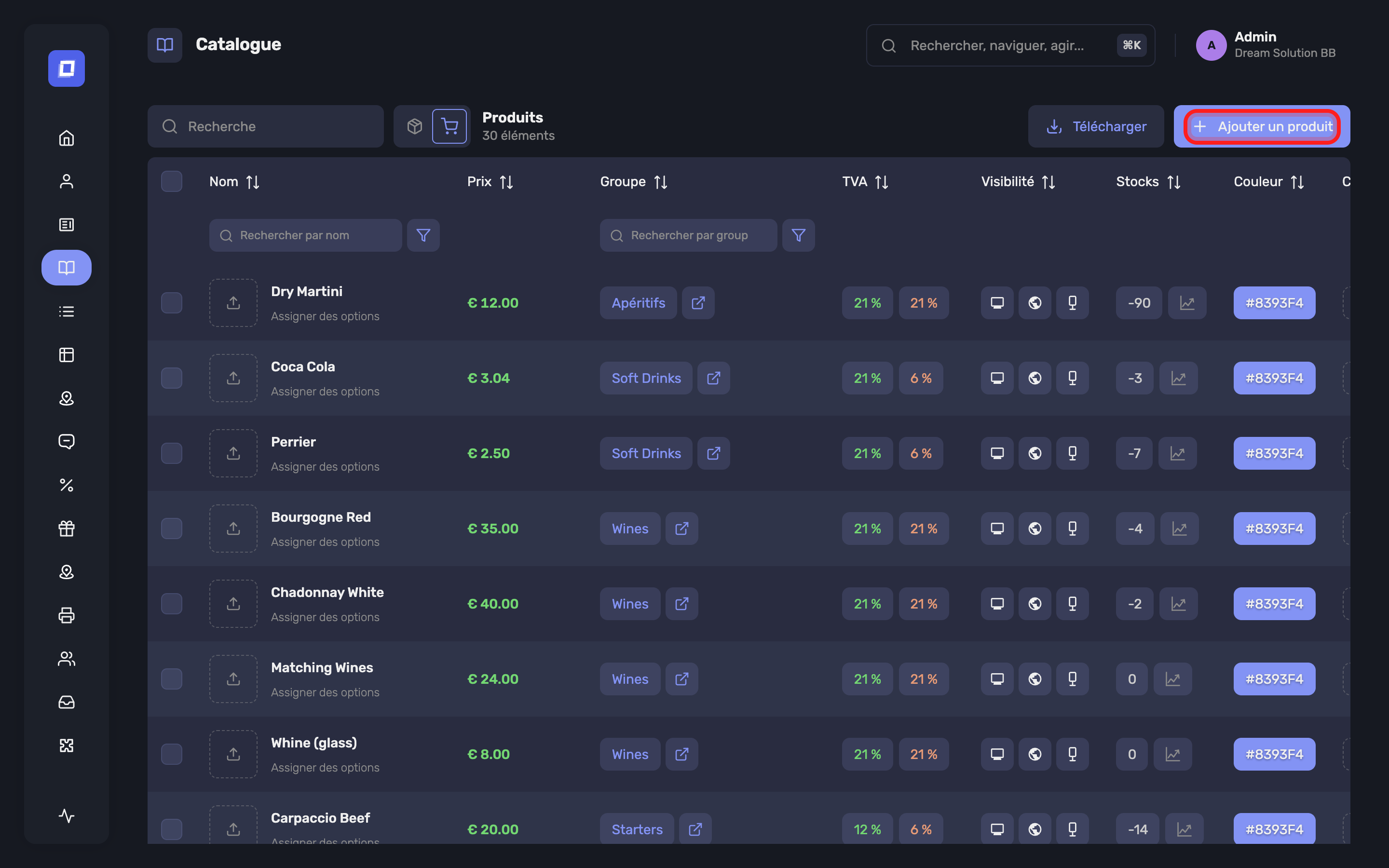Select the shopping cart view icon
Screen dimensions: 1389x868
449,126
